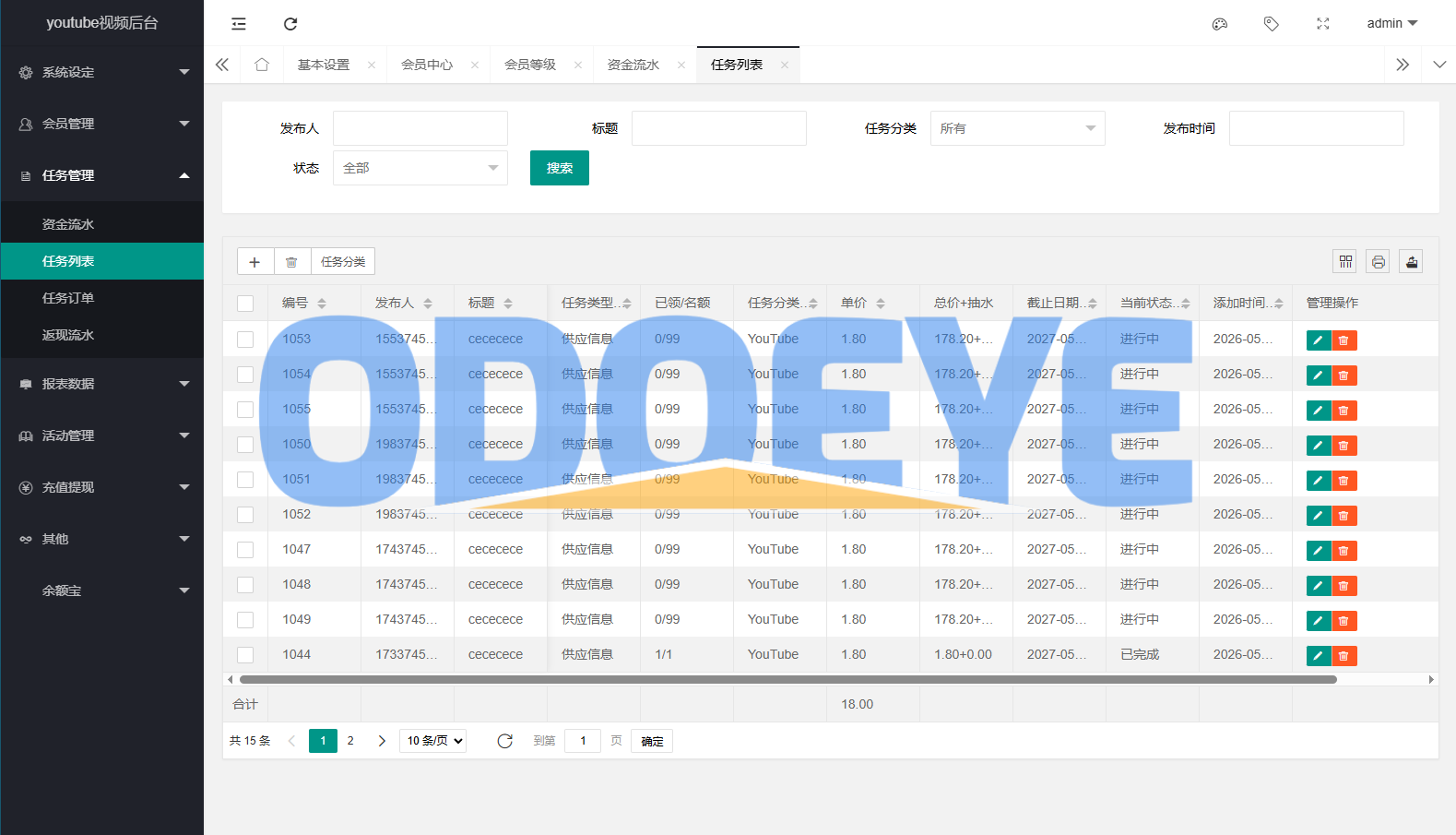Viewport: 1456px width, 835px height.
Task: Toggle the select-all checkbox in the table header
Action: coord(245,304)
